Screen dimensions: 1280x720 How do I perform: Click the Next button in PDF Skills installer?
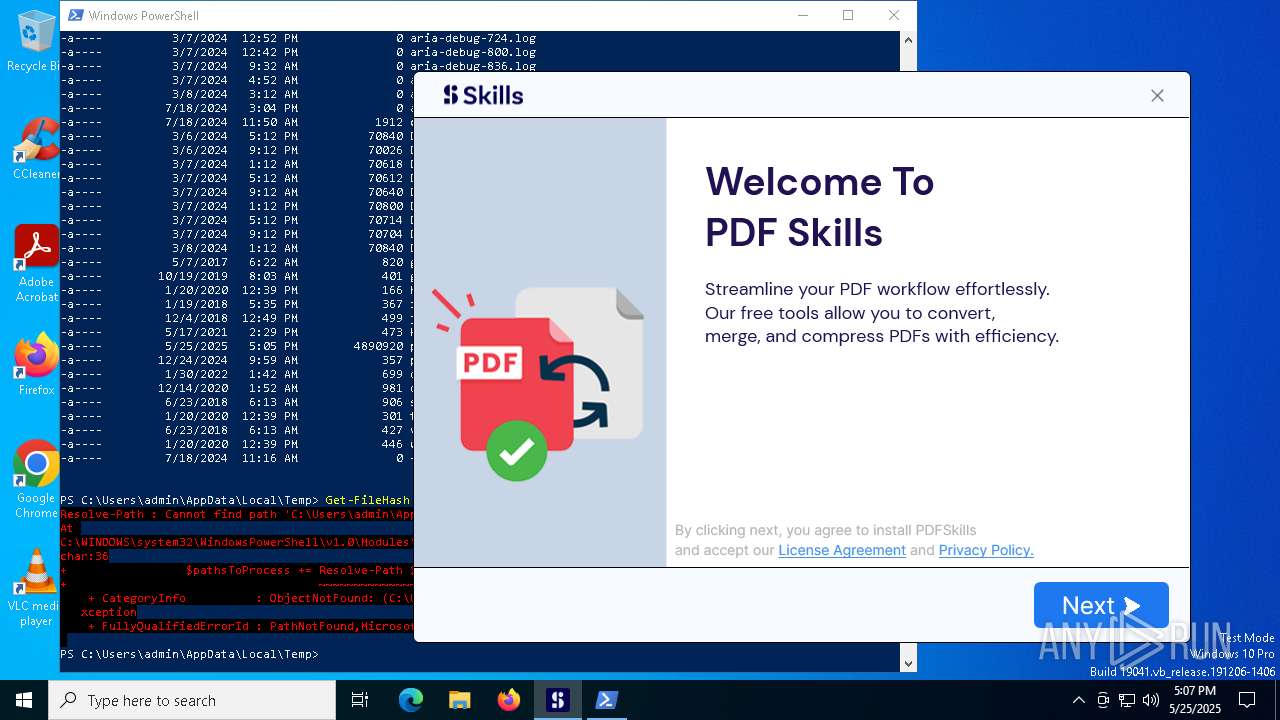coord(1101,605)
